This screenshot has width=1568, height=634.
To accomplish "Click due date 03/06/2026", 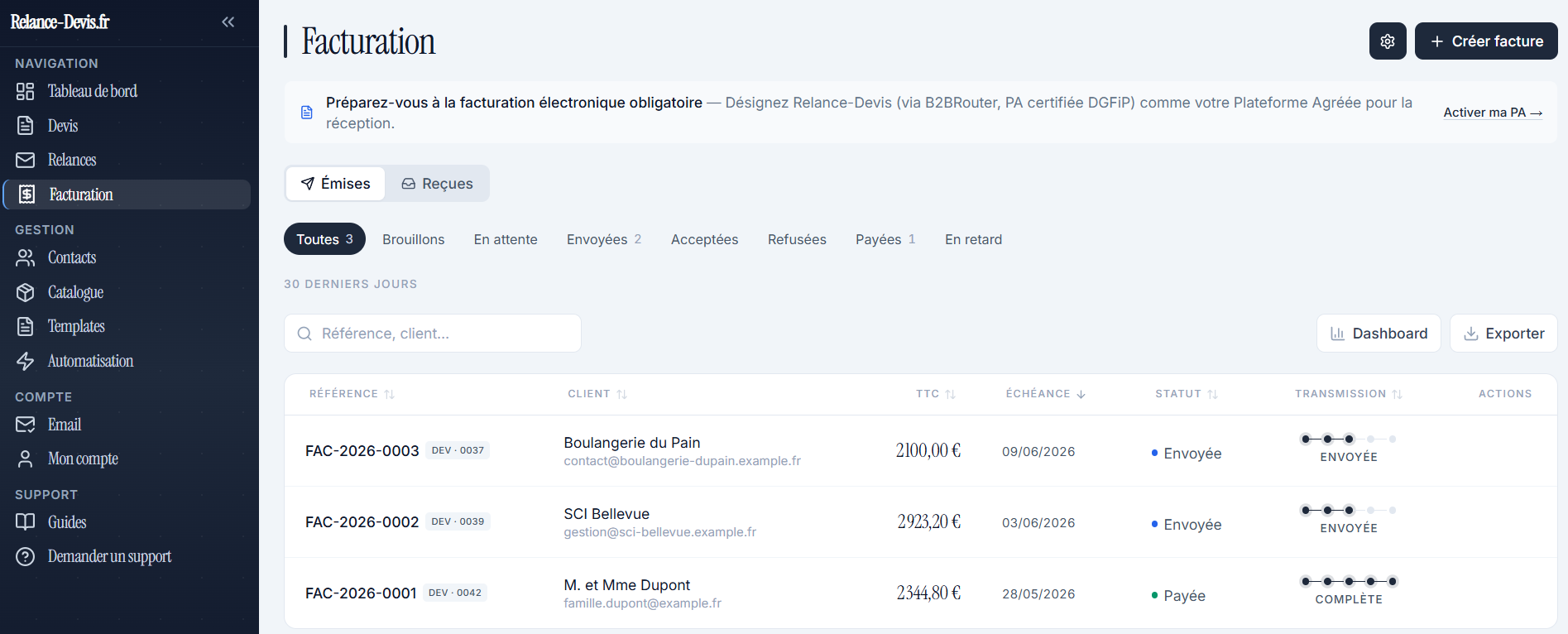I will click(1038, 523).
